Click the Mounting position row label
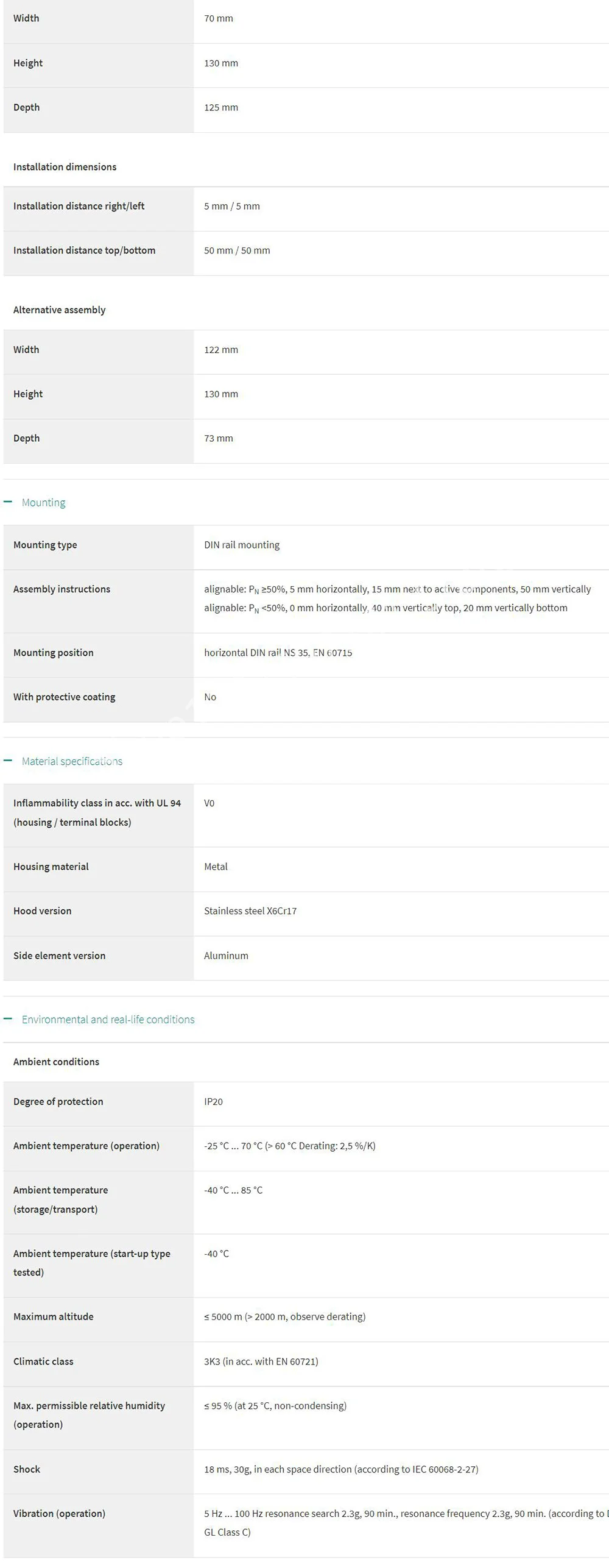Image resolution: width=609 pixels, height=1568 pixels. pyautogui.click(x=54, y=653)
